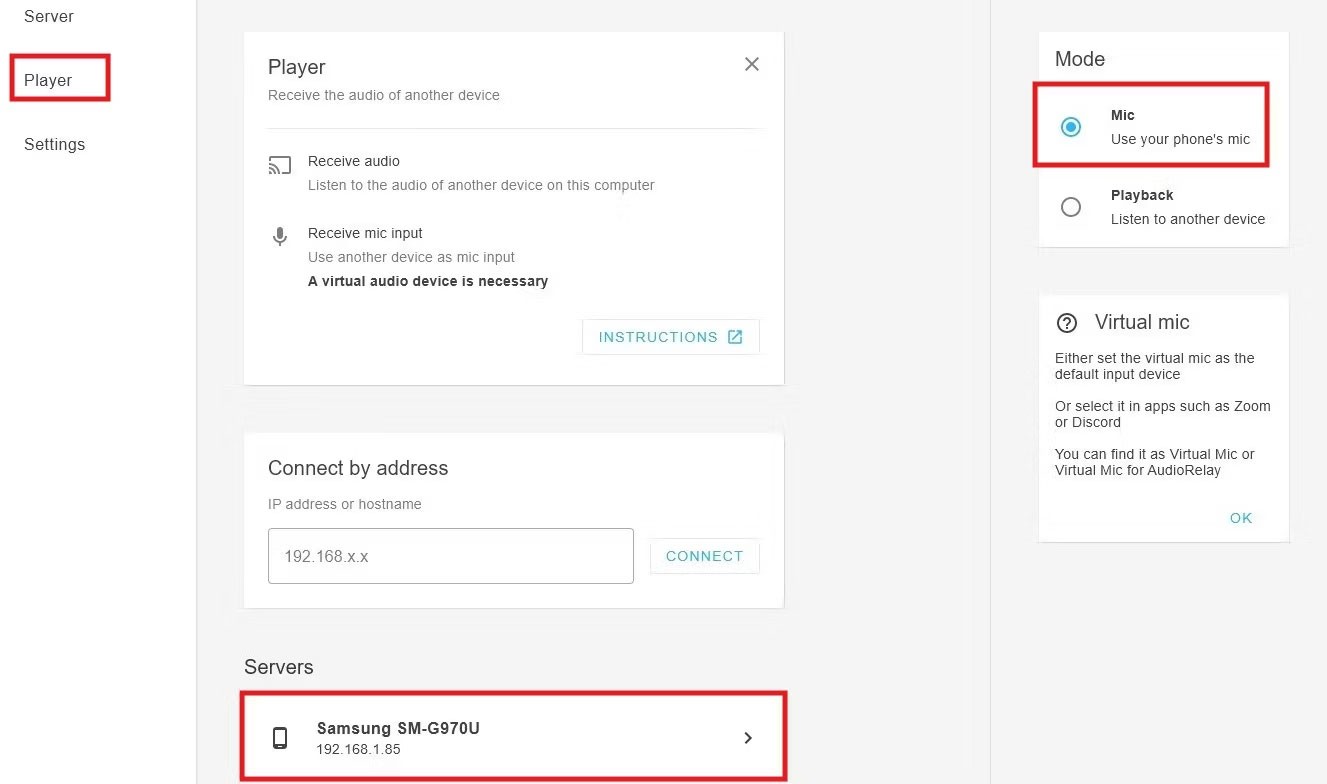This screenshot has height=784, width=1327.
Task: Click the 'Receive audio' option text
Action: pyautogui.click(x=354, y=161)
